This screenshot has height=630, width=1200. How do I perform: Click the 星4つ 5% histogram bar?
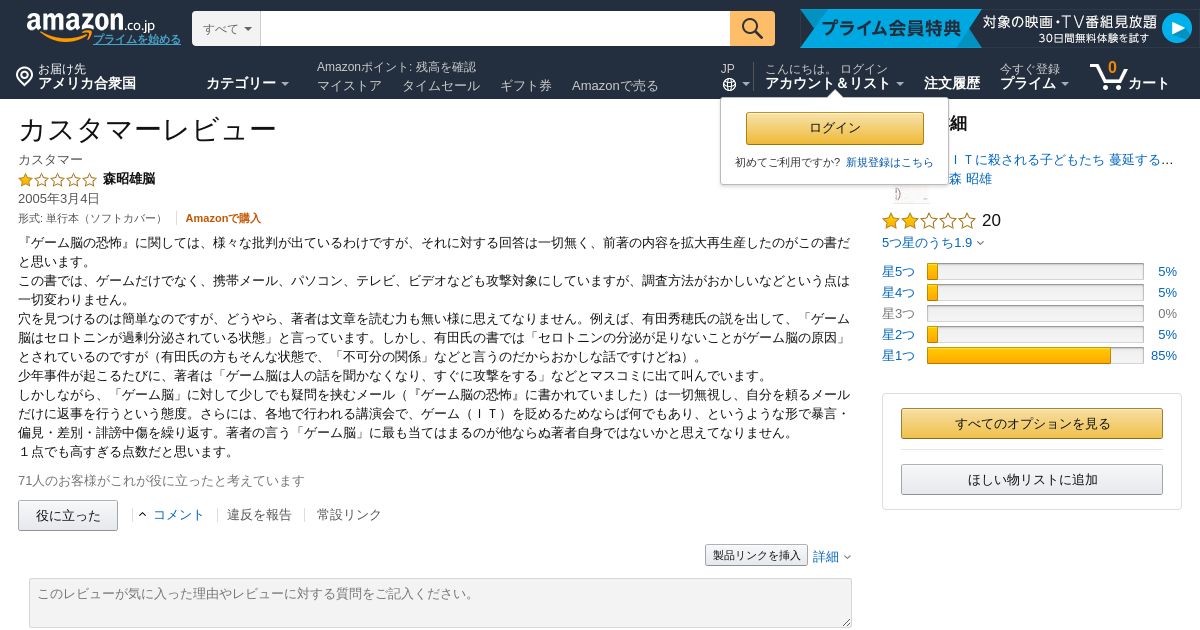pyautogui.click(x=1035, y=293)
